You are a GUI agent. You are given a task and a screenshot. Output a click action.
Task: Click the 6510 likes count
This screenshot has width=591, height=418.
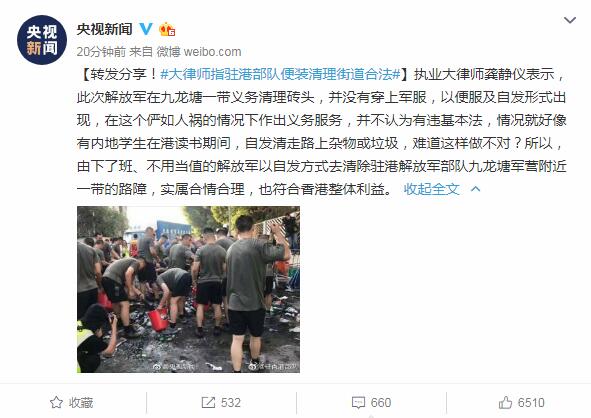pos(531,403)
